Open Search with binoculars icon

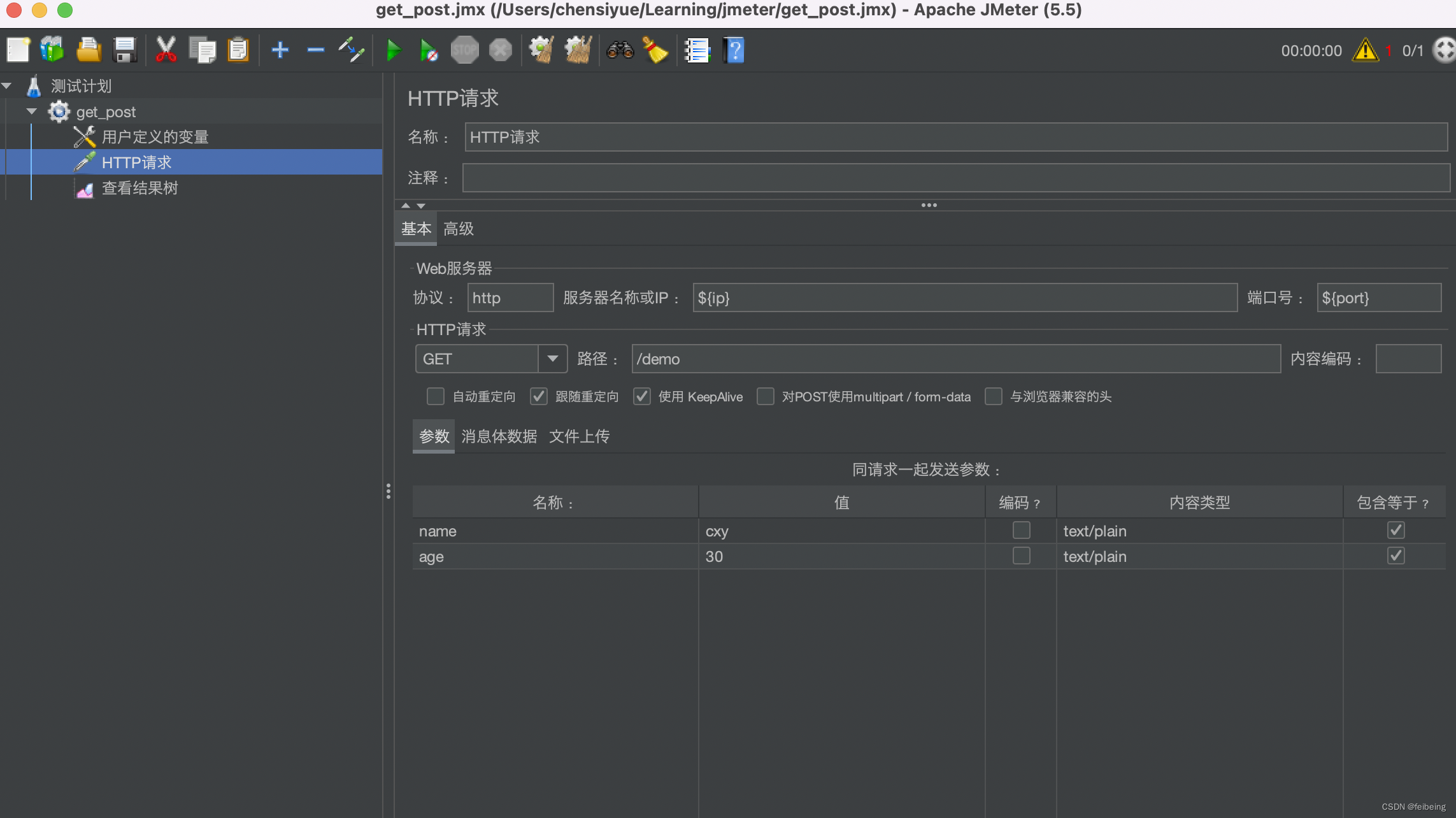(620, 50)
